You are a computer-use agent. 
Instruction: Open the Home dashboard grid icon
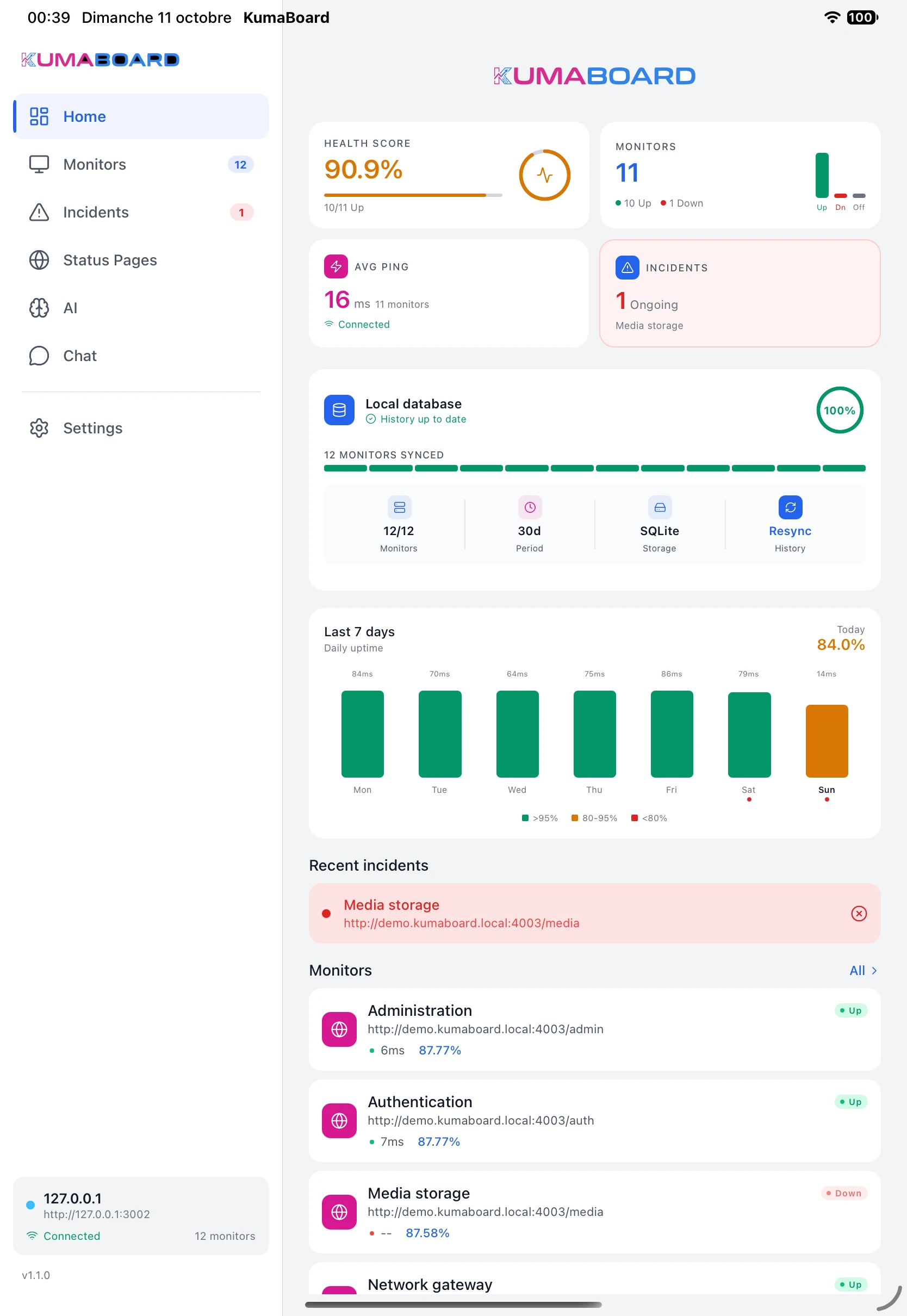click(39, 116)
